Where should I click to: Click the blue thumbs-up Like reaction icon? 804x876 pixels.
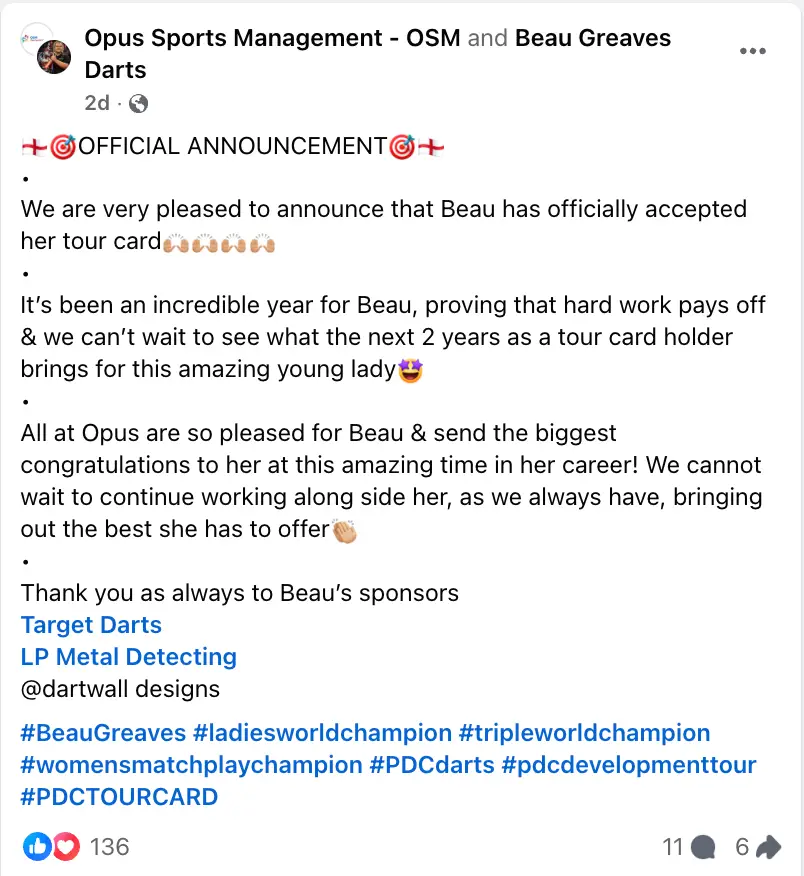[x=38, y=847]
